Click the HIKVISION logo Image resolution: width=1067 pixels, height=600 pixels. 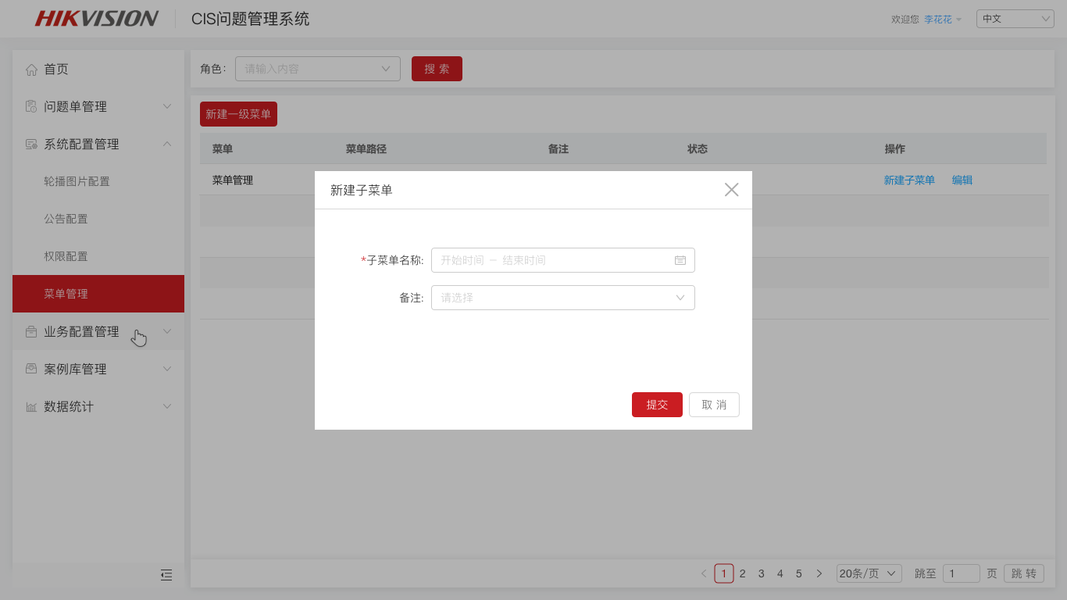coord(97,18)
